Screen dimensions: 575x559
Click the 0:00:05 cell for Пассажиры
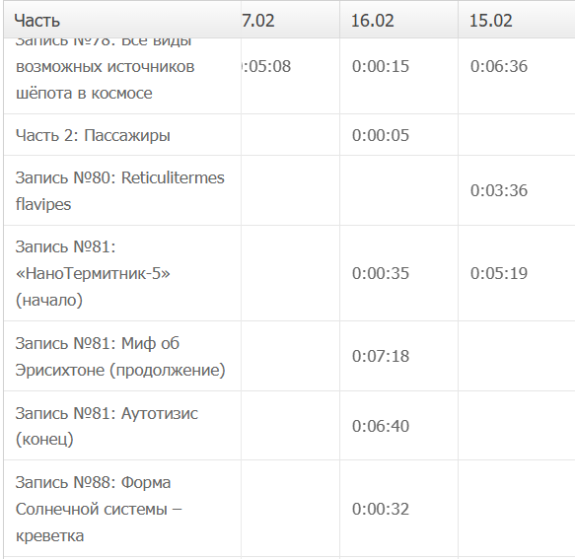point(380,135)
